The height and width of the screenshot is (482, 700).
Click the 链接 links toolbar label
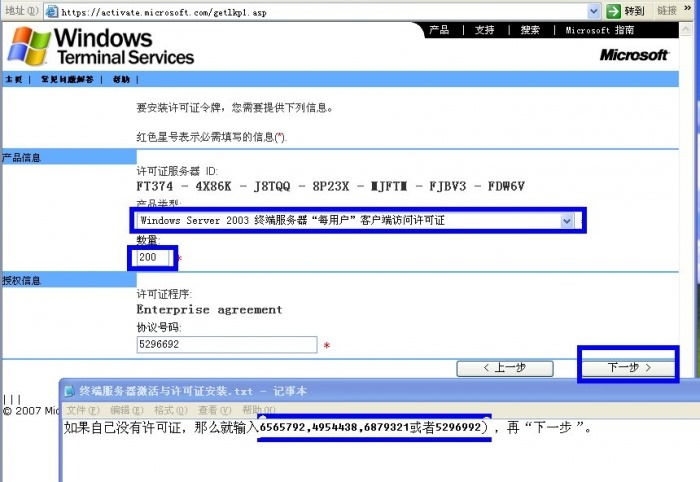pos(667,10)
